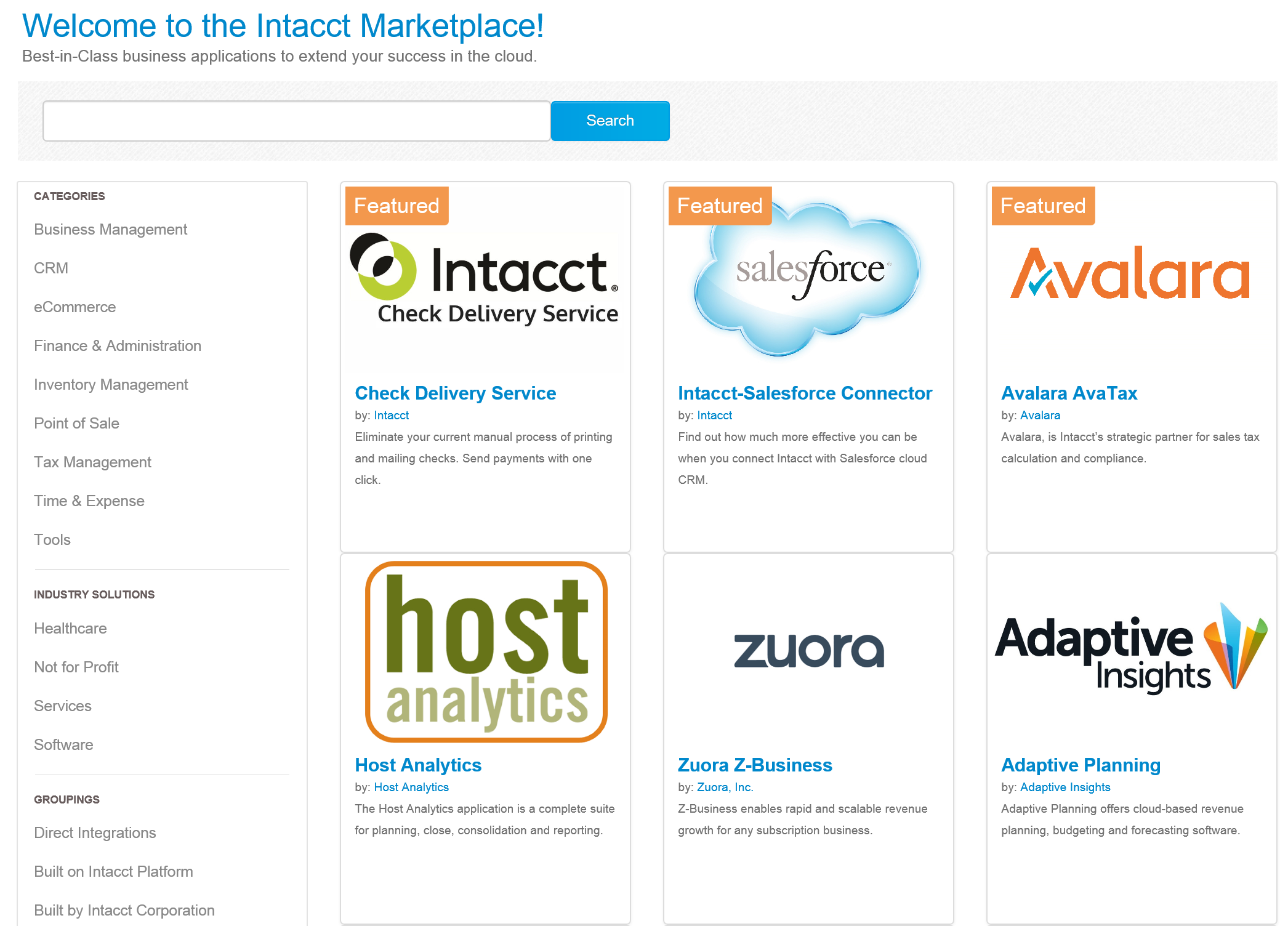Screen dimensions: 1288x926
Task: Click the GROUPINGS sidebar heading
Action: (66, 799)
